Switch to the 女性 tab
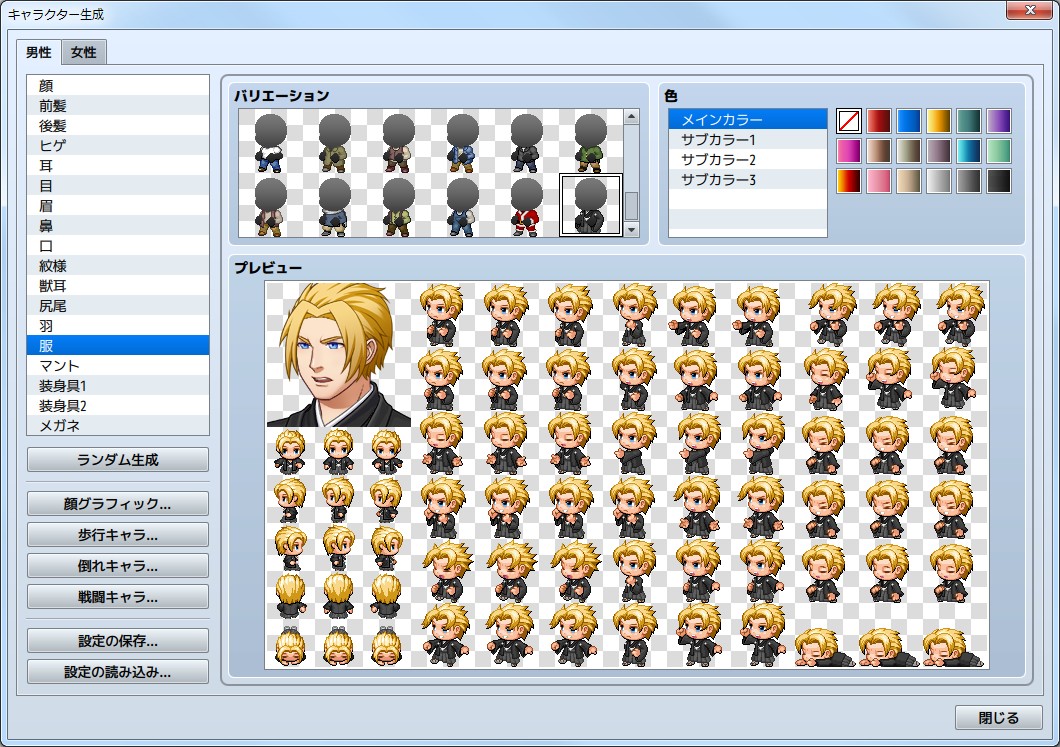1060x747 pixels. pos(84,52)
